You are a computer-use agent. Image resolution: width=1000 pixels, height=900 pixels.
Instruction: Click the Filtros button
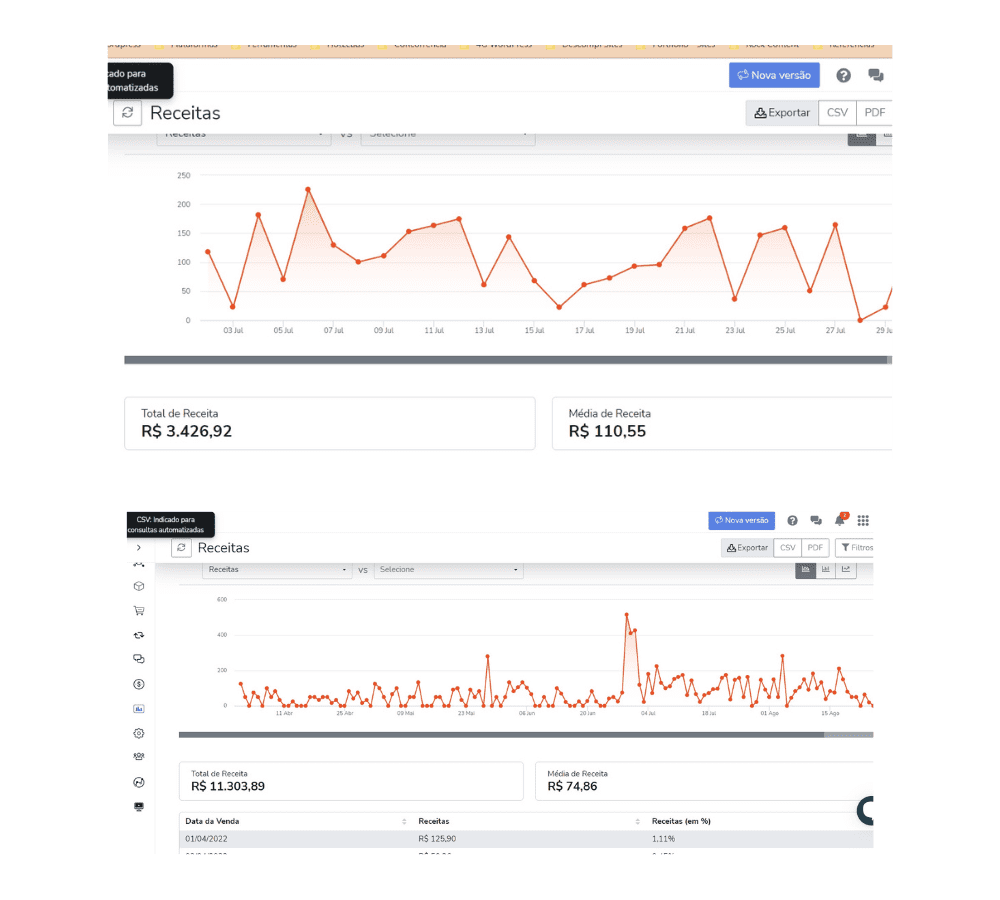point(856,548)
